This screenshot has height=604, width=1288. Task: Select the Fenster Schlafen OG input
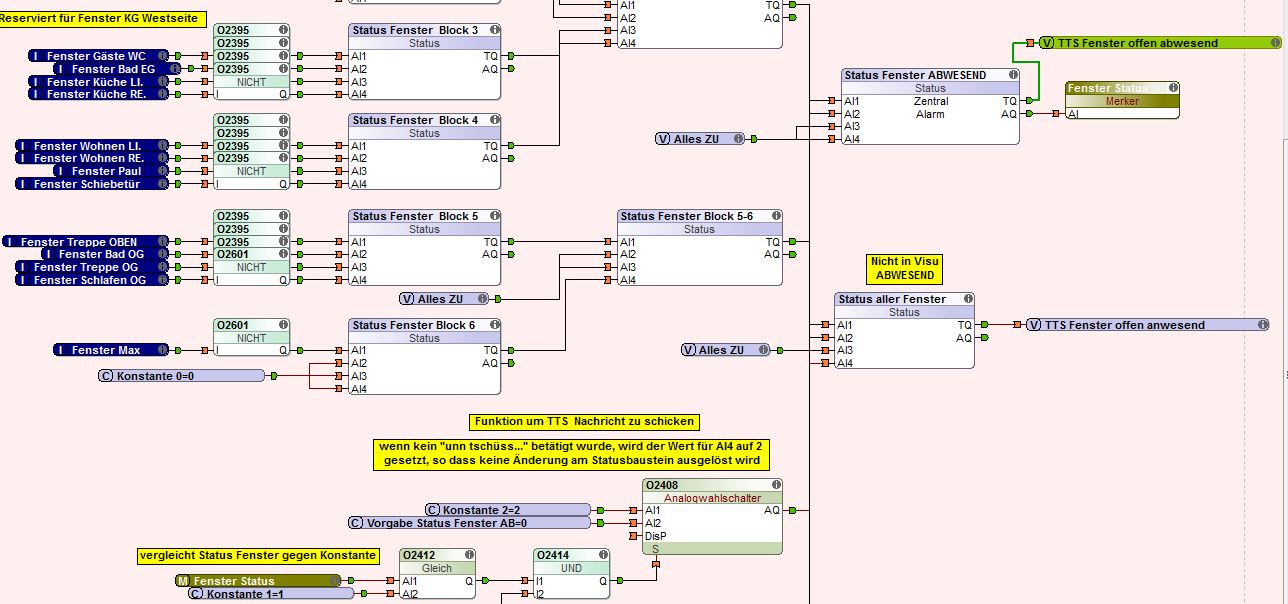coord(92,280)
